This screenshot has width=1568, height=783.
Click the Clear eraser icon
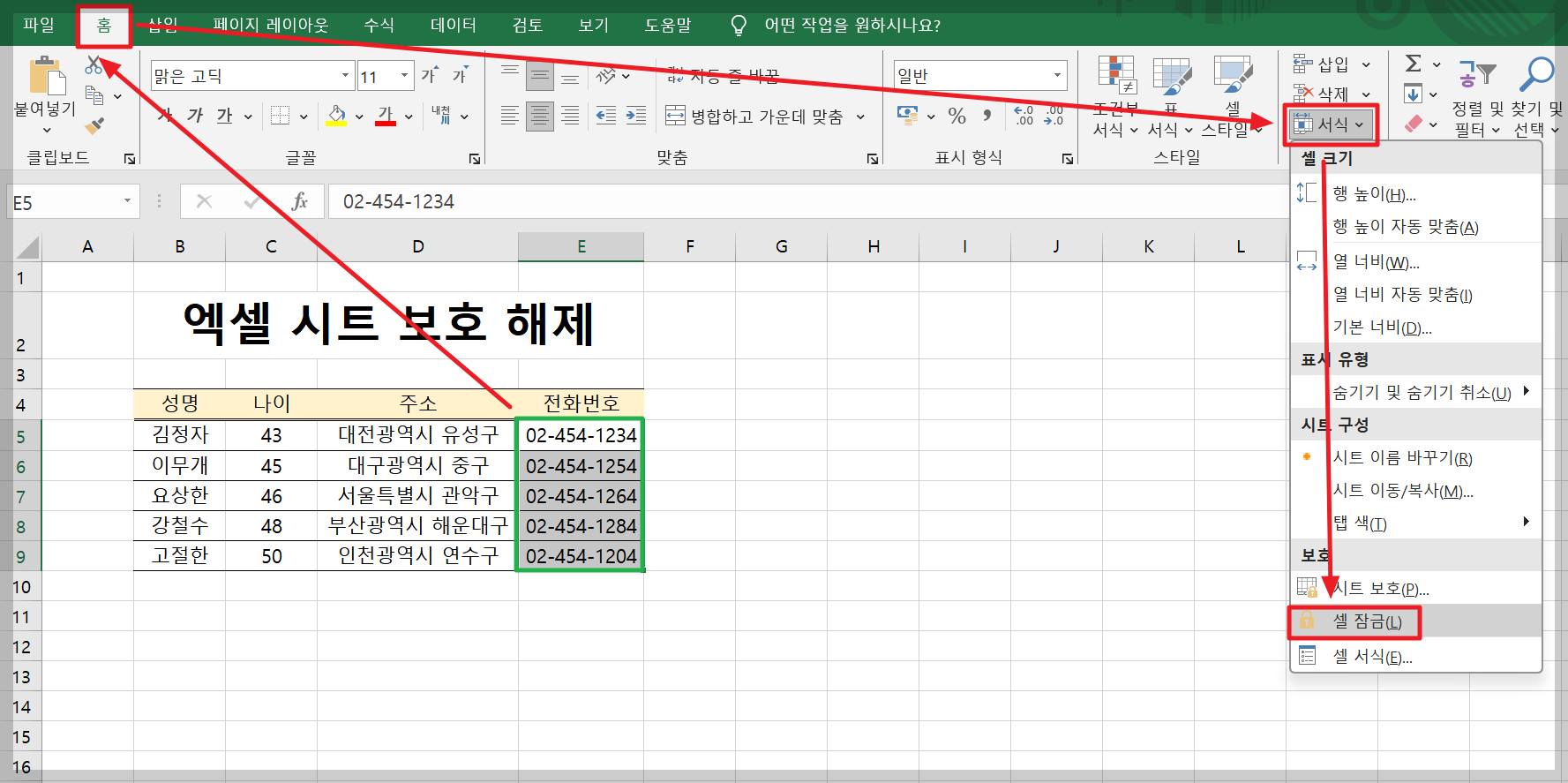[x=1414, y=124]
